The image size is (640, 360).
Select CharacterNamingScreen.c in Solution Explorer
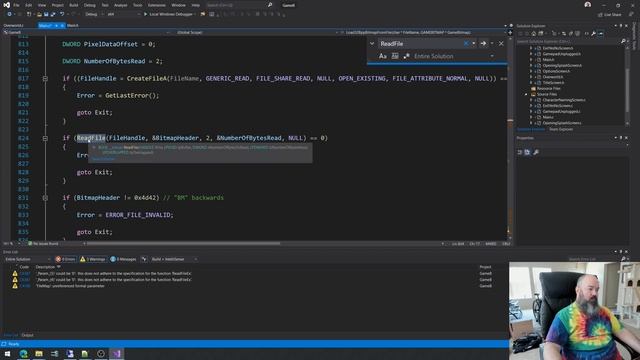(564, 100)
